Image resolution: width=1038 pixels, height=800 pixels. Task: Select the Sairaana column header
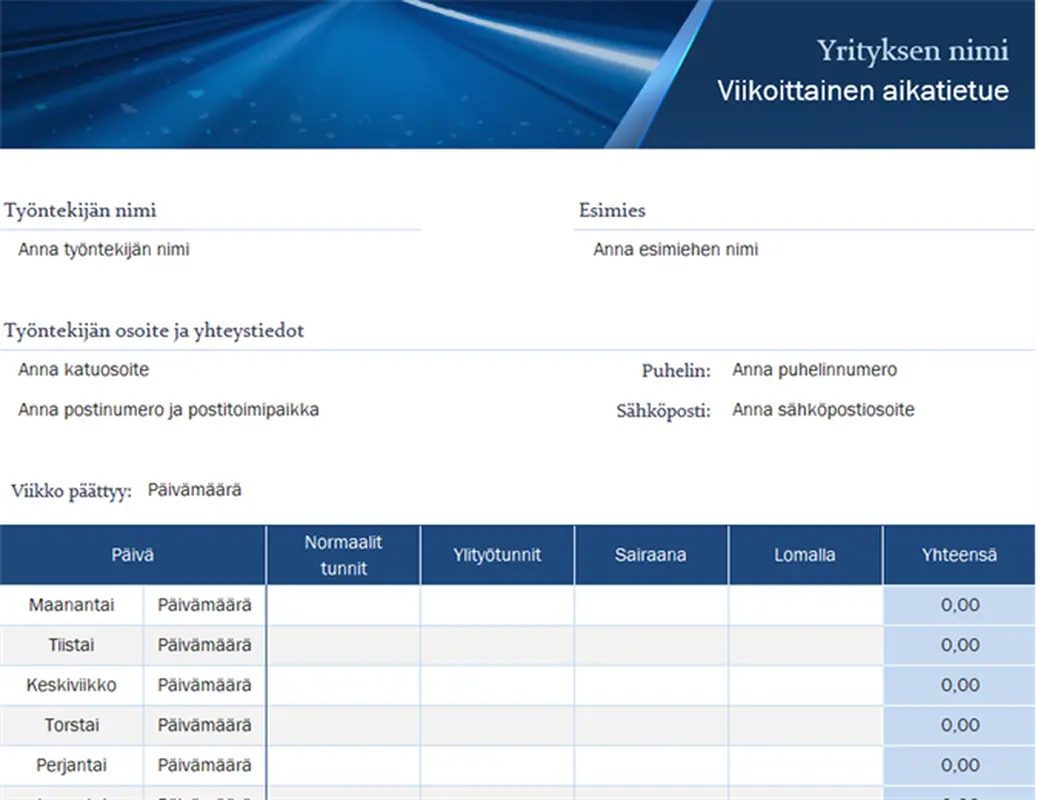pos(651,554)
